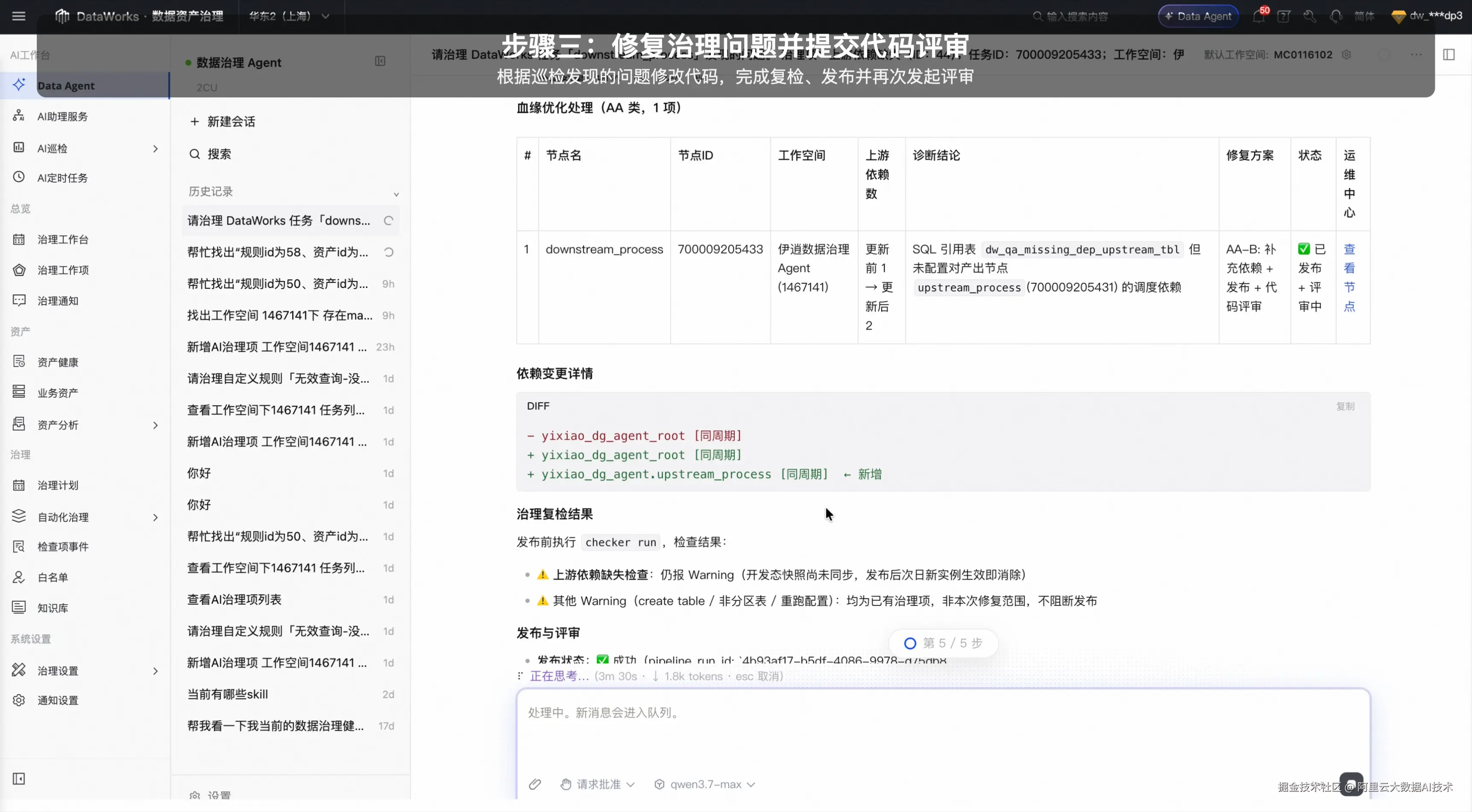Viewport: 1472px width, 812px height.
Task: Click node ID 700009205433 in table
Action: (720, 250)
